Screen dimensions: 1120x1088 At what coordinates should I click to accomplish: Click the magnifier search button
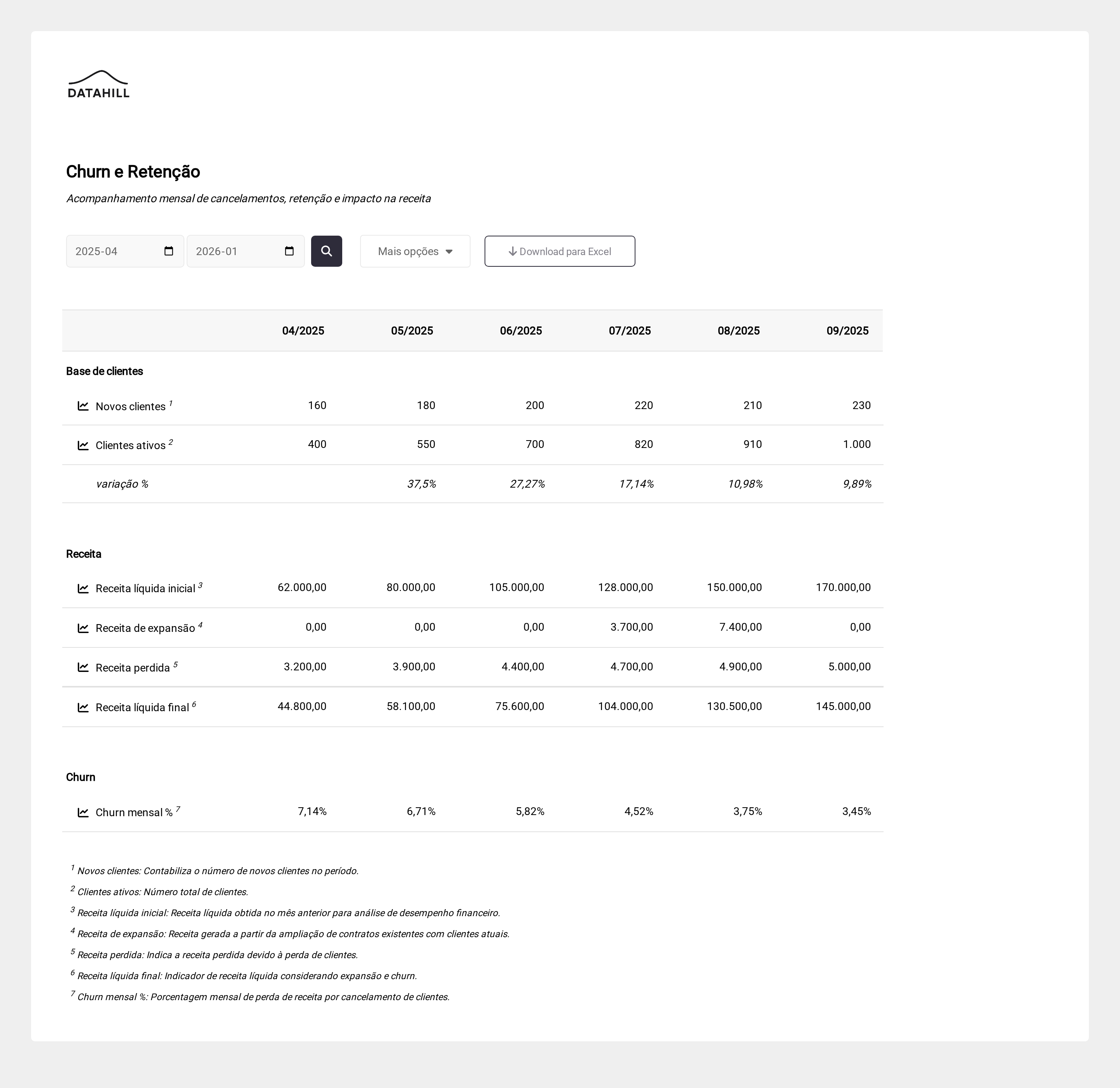326,252
